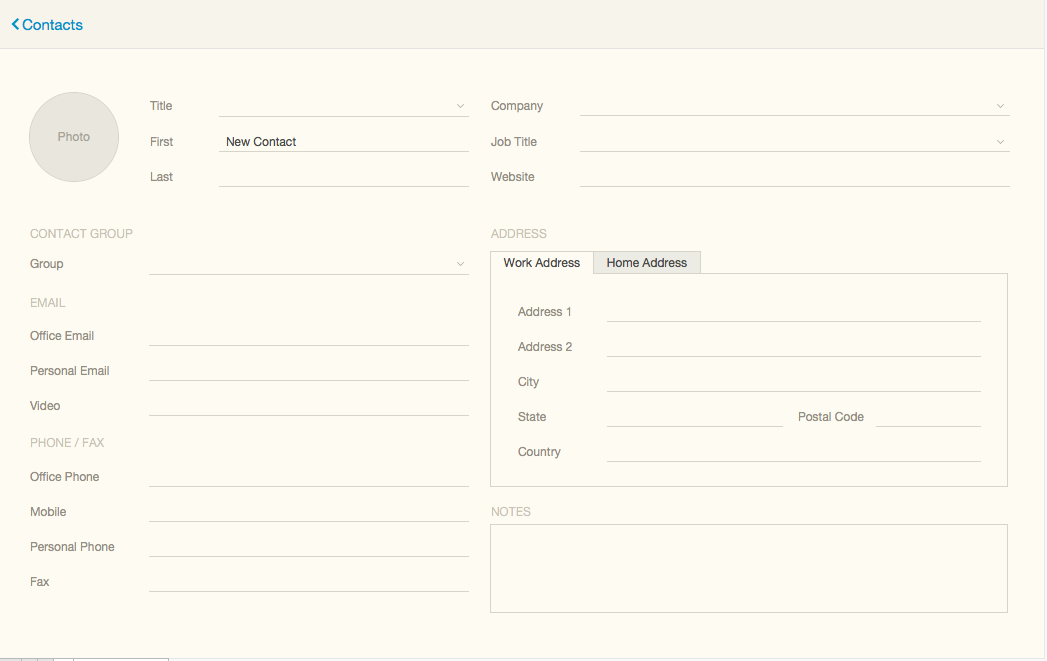Image resolution: width=1047 pixels, height=661 pixels.
Task: Switch to the Home Address tab
Action: point(646,262)
